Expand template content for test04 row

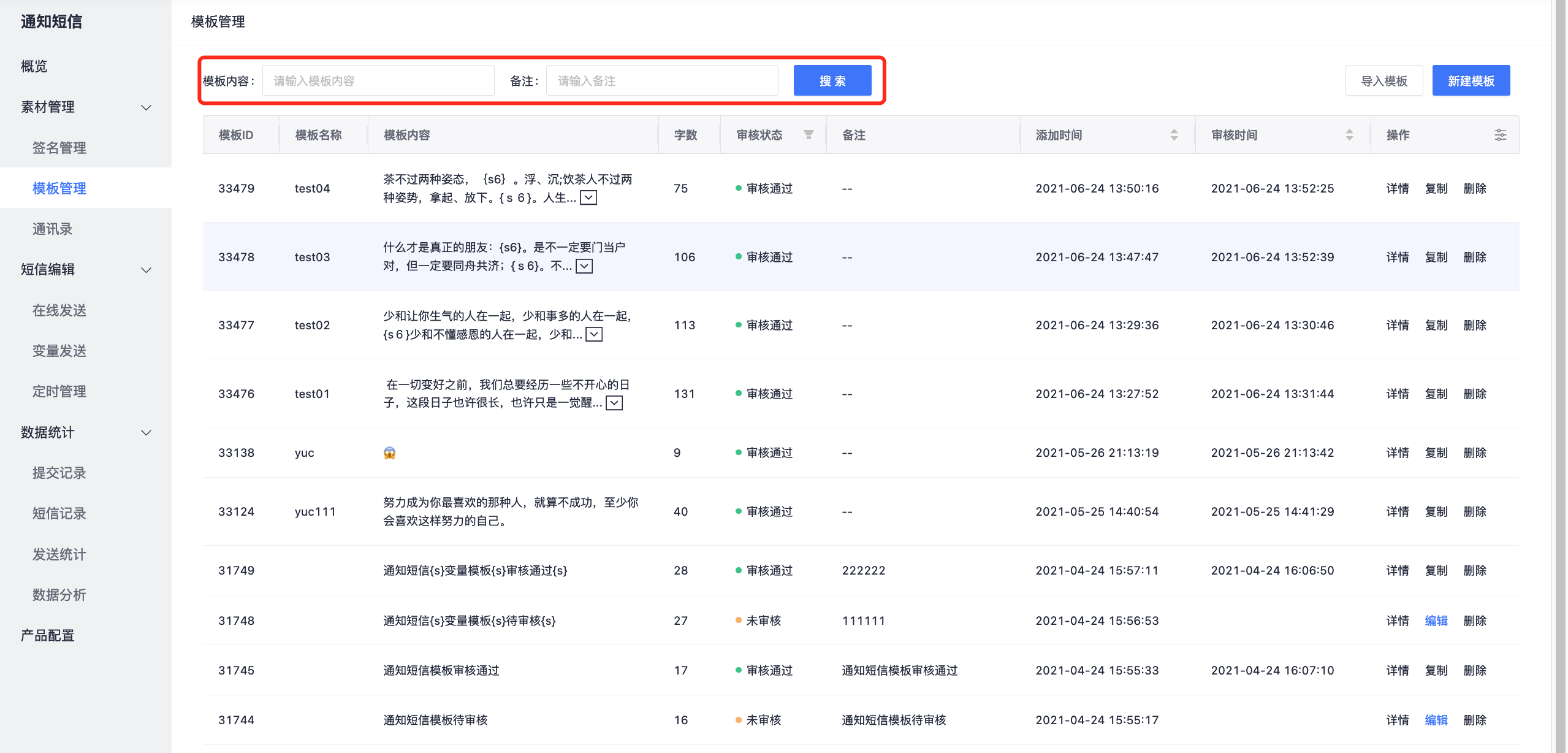coord(588,197)
